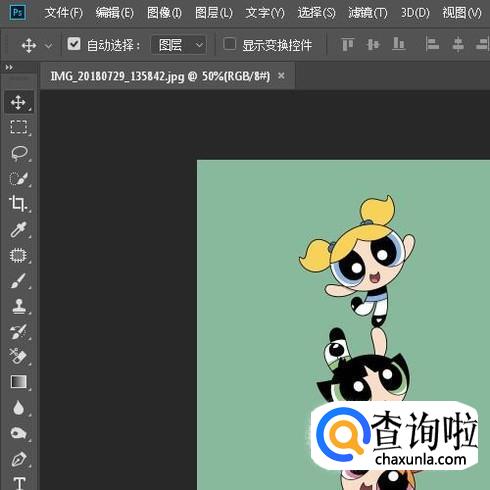This screenshot has height=490, width=490.
Task: Align horizontal centers of layers
Action: click(458, 44)
